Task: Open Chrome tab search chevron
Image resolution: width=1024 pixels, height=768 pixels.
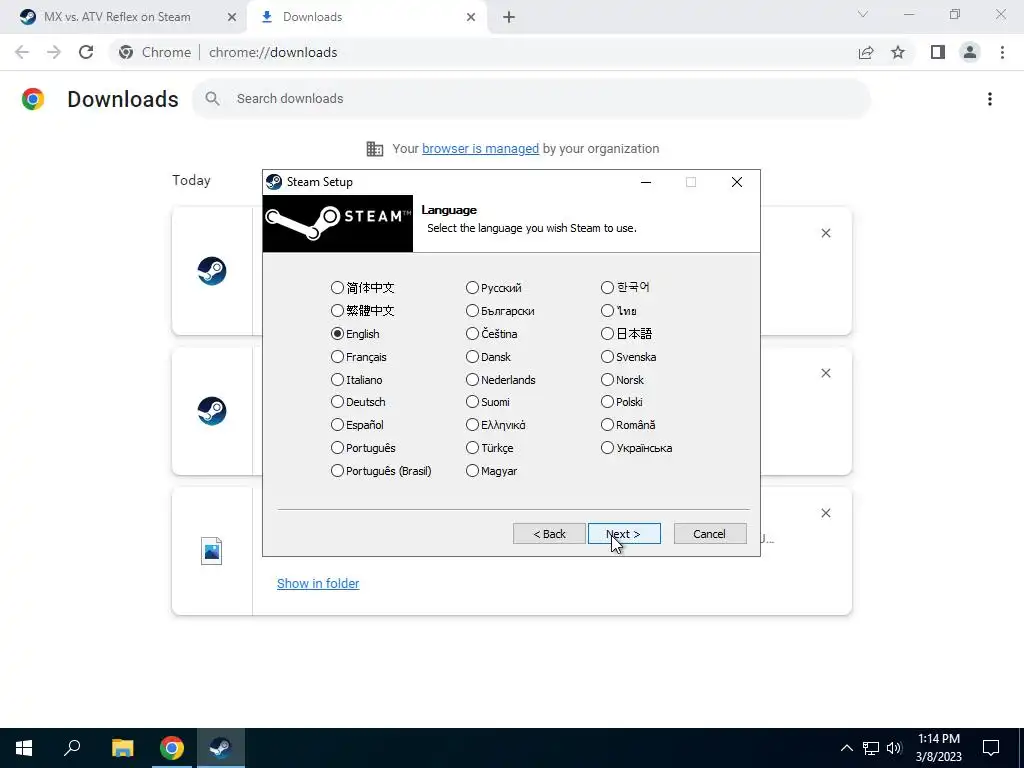Action: click(x=863, y=14)
